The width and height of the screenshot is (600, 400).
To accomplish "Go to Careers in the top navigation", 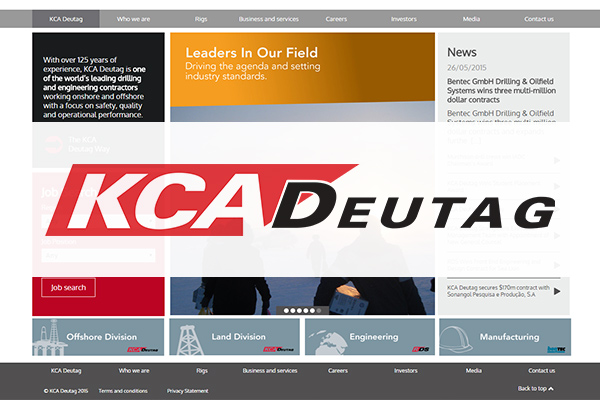I will (x=336, y=19).
